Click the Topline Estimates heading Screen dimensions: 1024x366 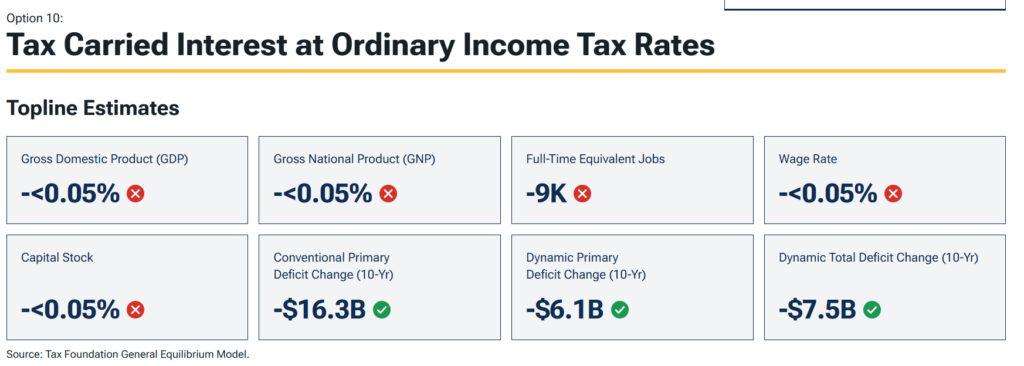tap(93, 108)
